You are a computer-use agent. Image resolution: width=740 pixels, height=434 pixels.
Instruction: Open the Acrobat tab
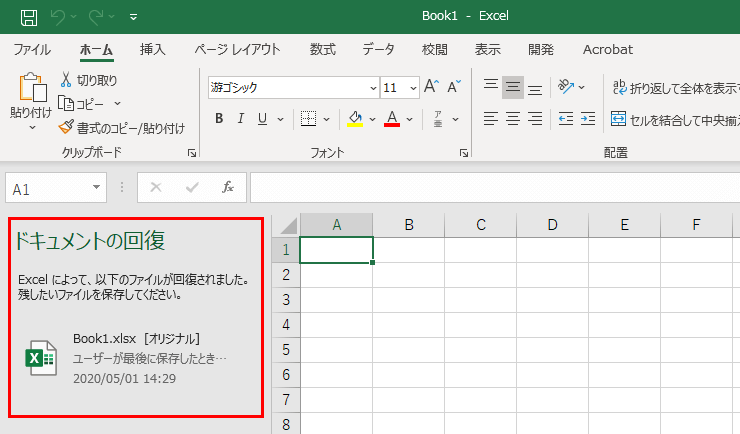click(x=608, y=50)
